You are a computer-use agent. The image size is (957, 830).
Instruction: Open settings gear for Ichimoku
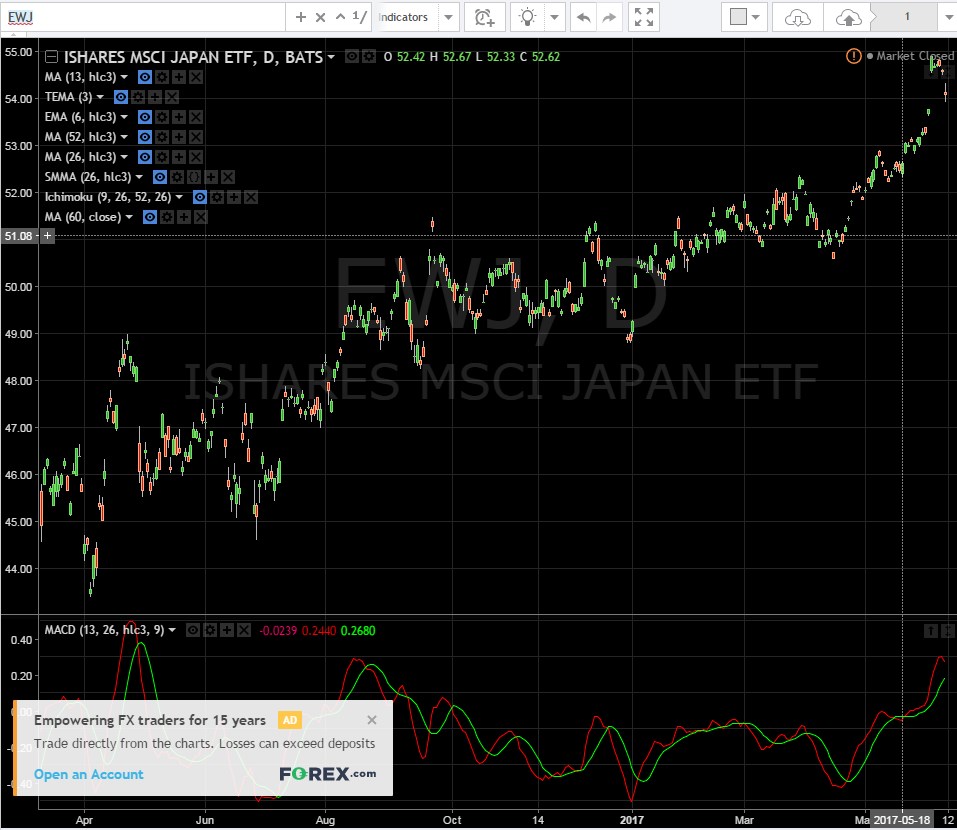(217, 197)
